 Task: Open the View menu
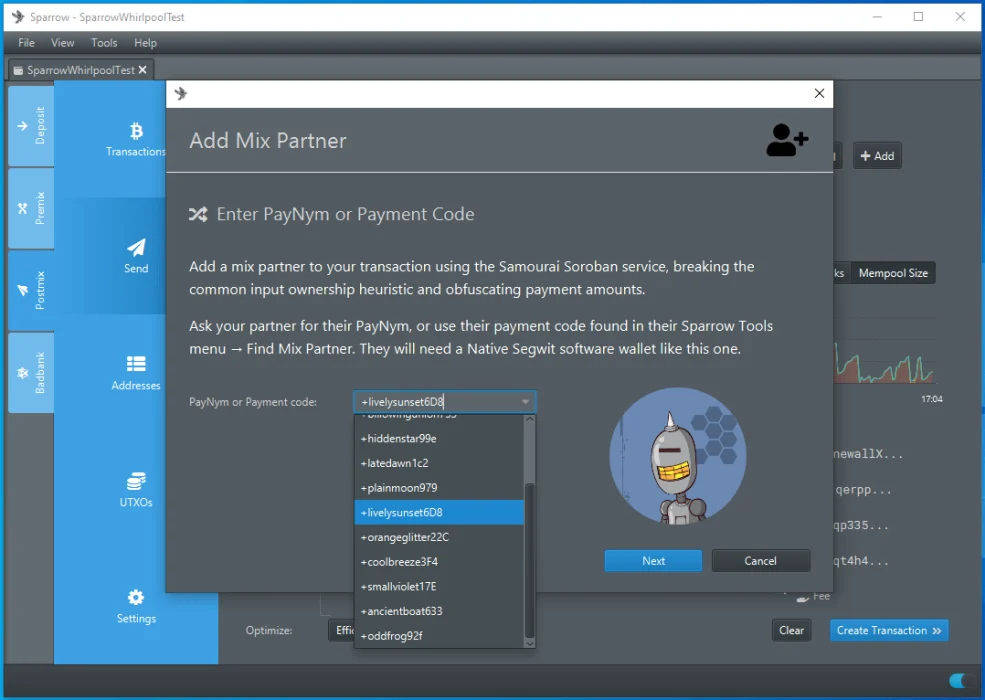[63, 43]
